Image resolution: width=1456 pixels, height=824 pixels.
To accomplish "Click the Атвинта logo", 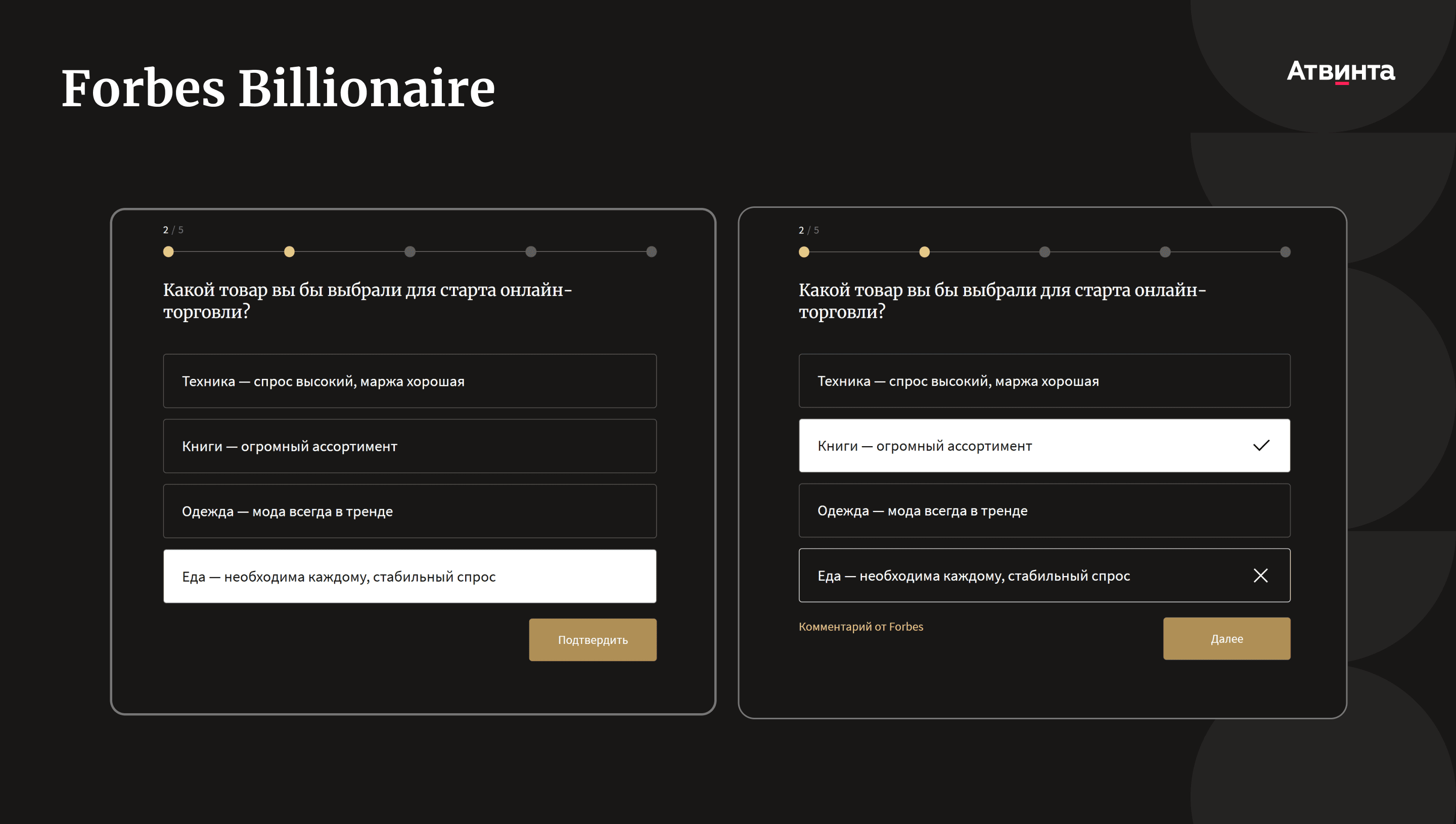I will (x=1340, y=71).
